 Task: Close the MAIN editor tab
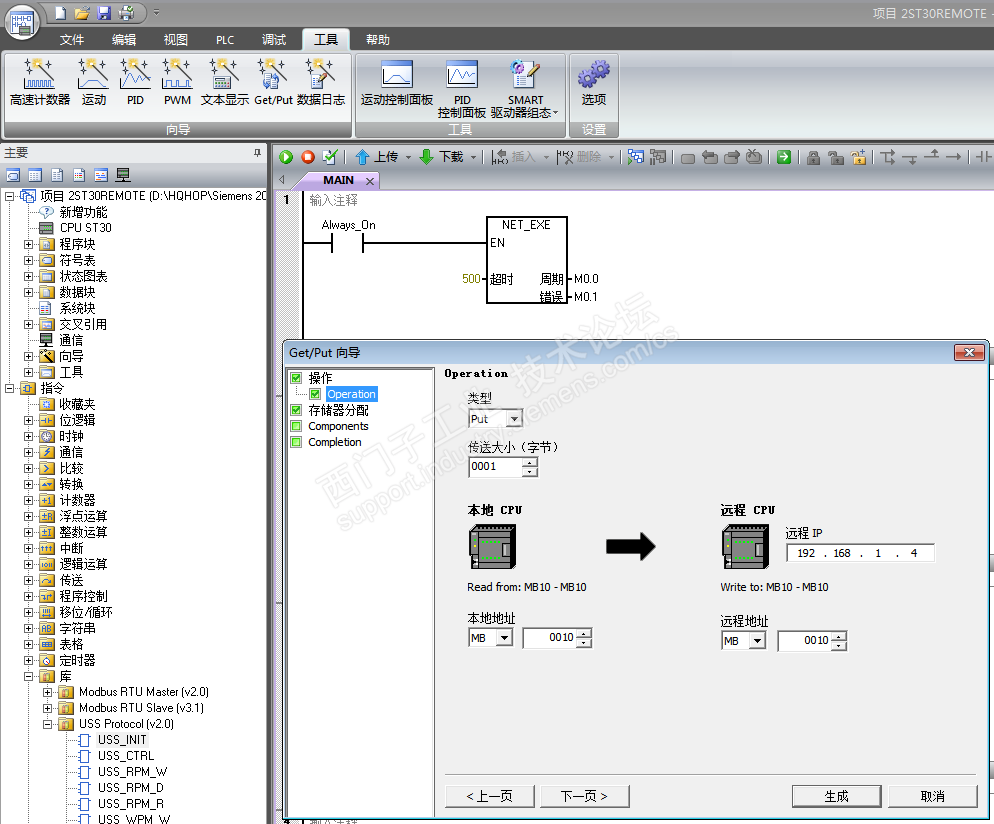tap(370, 181)
